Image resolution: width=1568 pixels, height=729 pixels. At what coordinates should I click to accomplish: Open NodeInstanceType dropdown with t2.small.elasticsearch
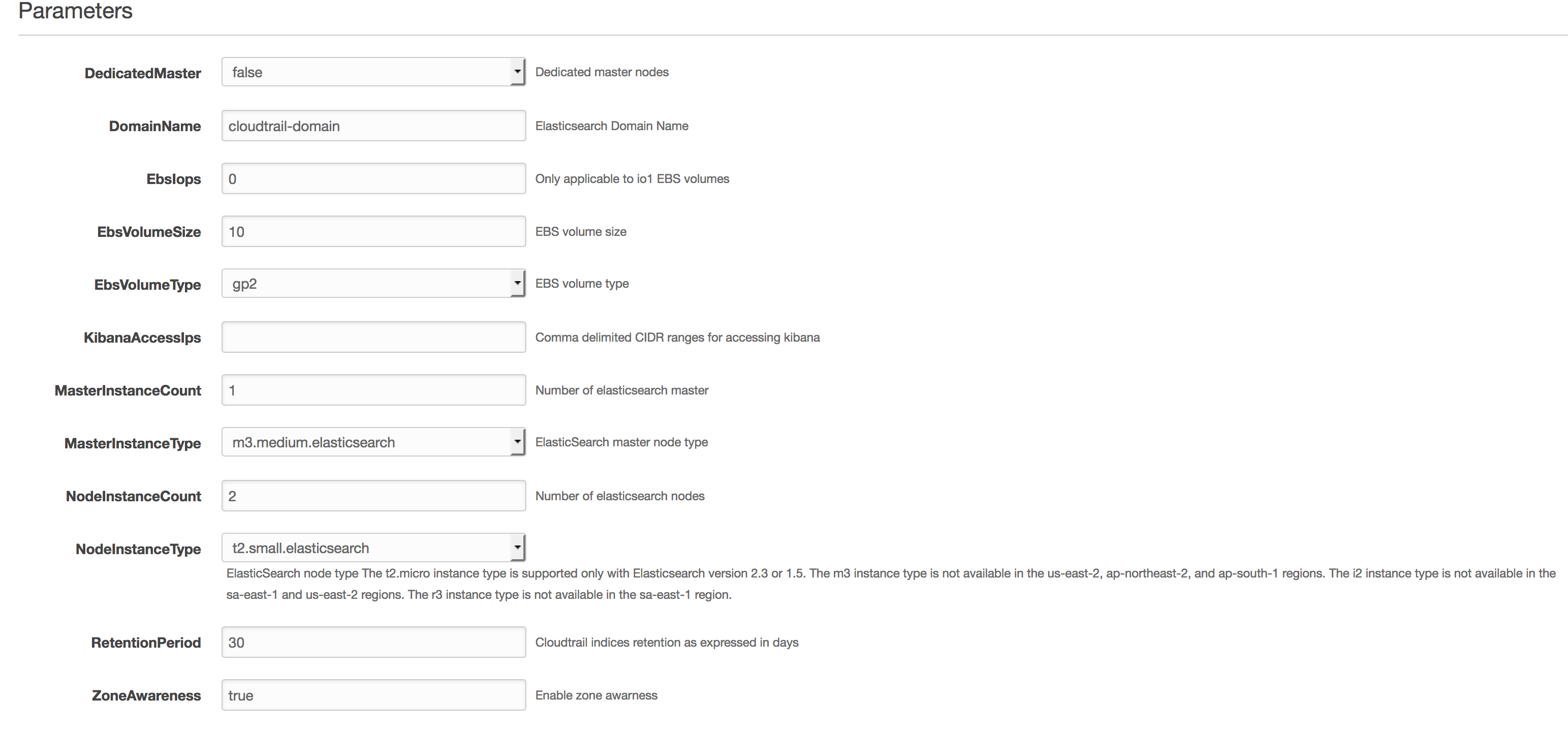(373, 548)
